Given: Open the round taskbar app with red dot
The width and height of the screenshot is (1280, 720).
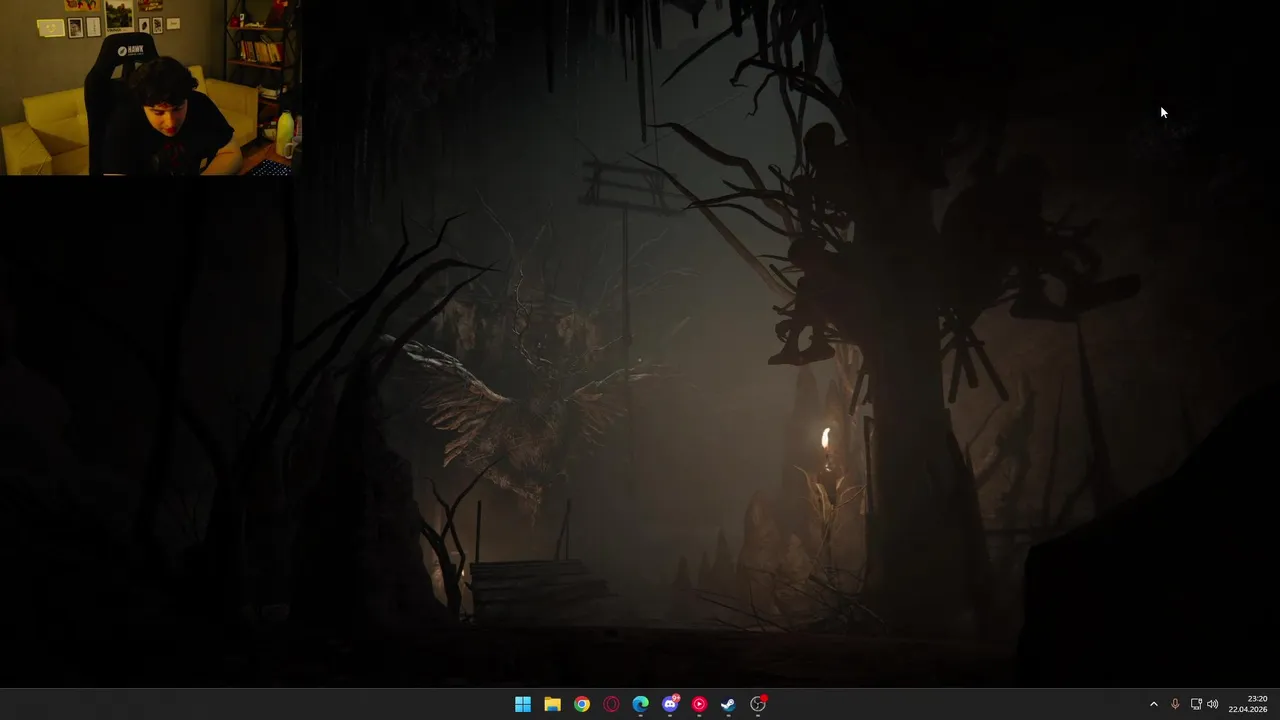Looking at the screenshot, I should tap(758, 704).
